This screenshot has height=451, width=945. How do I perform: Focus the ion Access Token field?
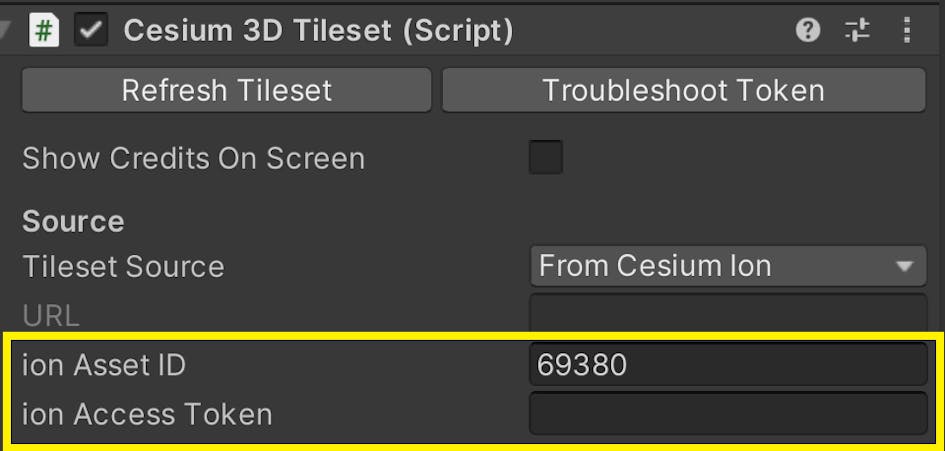(727, 414)
